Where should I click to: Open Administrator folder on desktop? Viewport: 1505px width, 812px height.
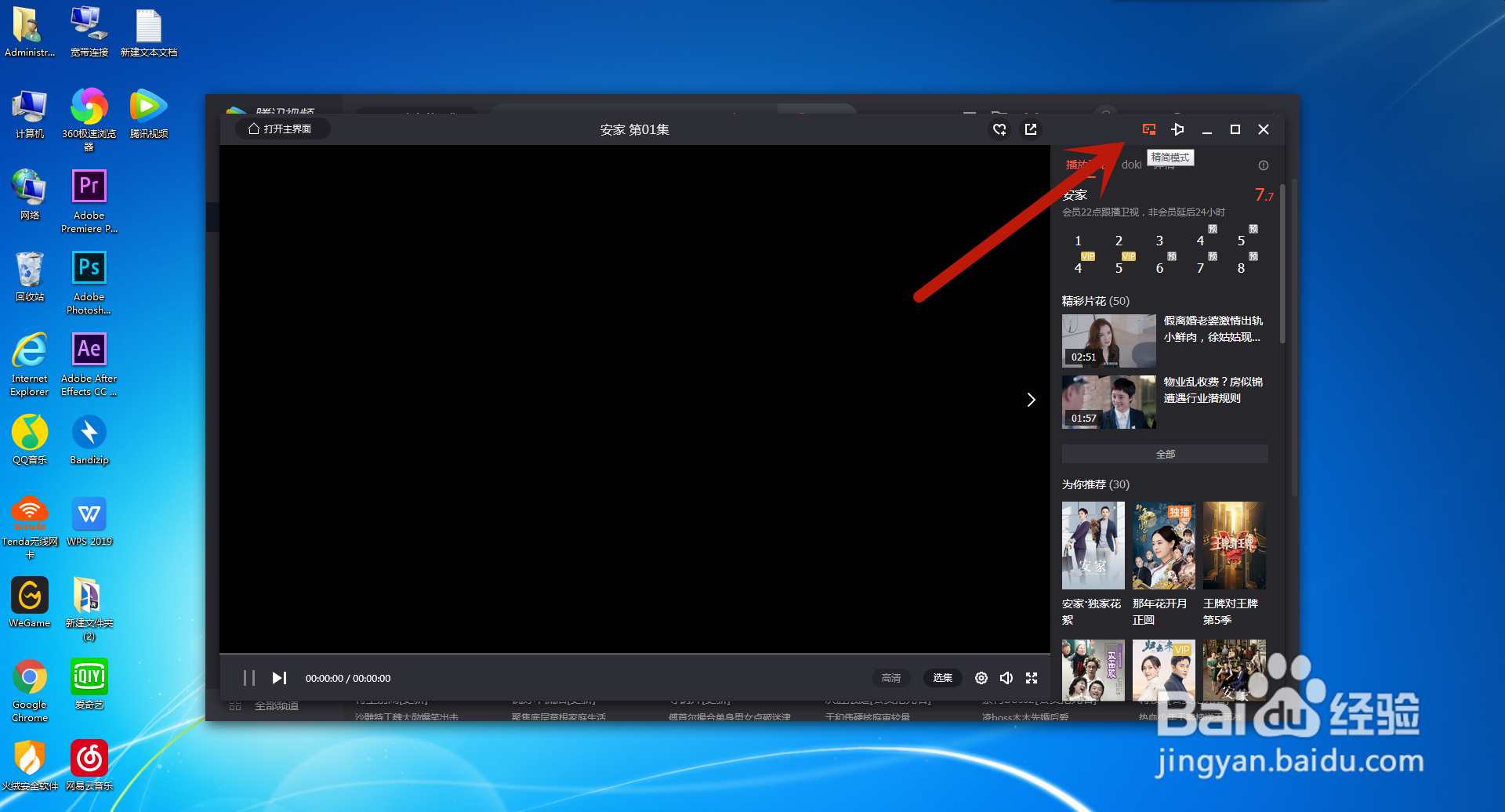click(30, 32)
